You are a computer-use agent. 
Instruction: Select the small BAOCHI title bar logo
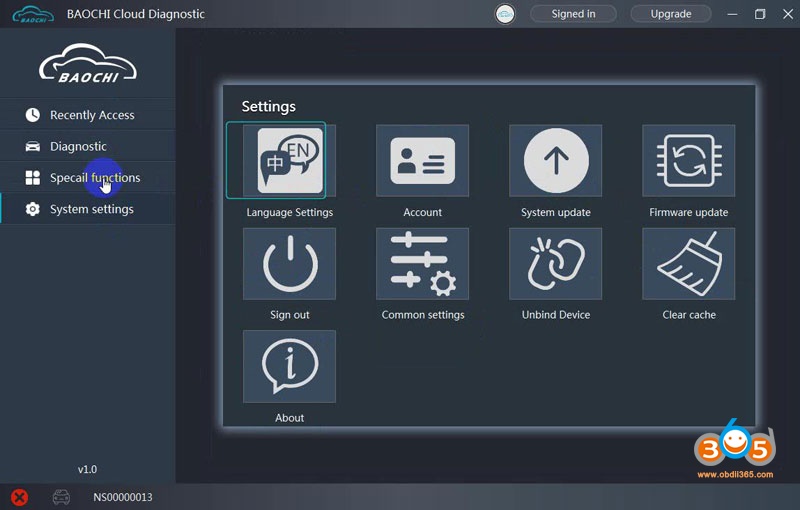33,14
